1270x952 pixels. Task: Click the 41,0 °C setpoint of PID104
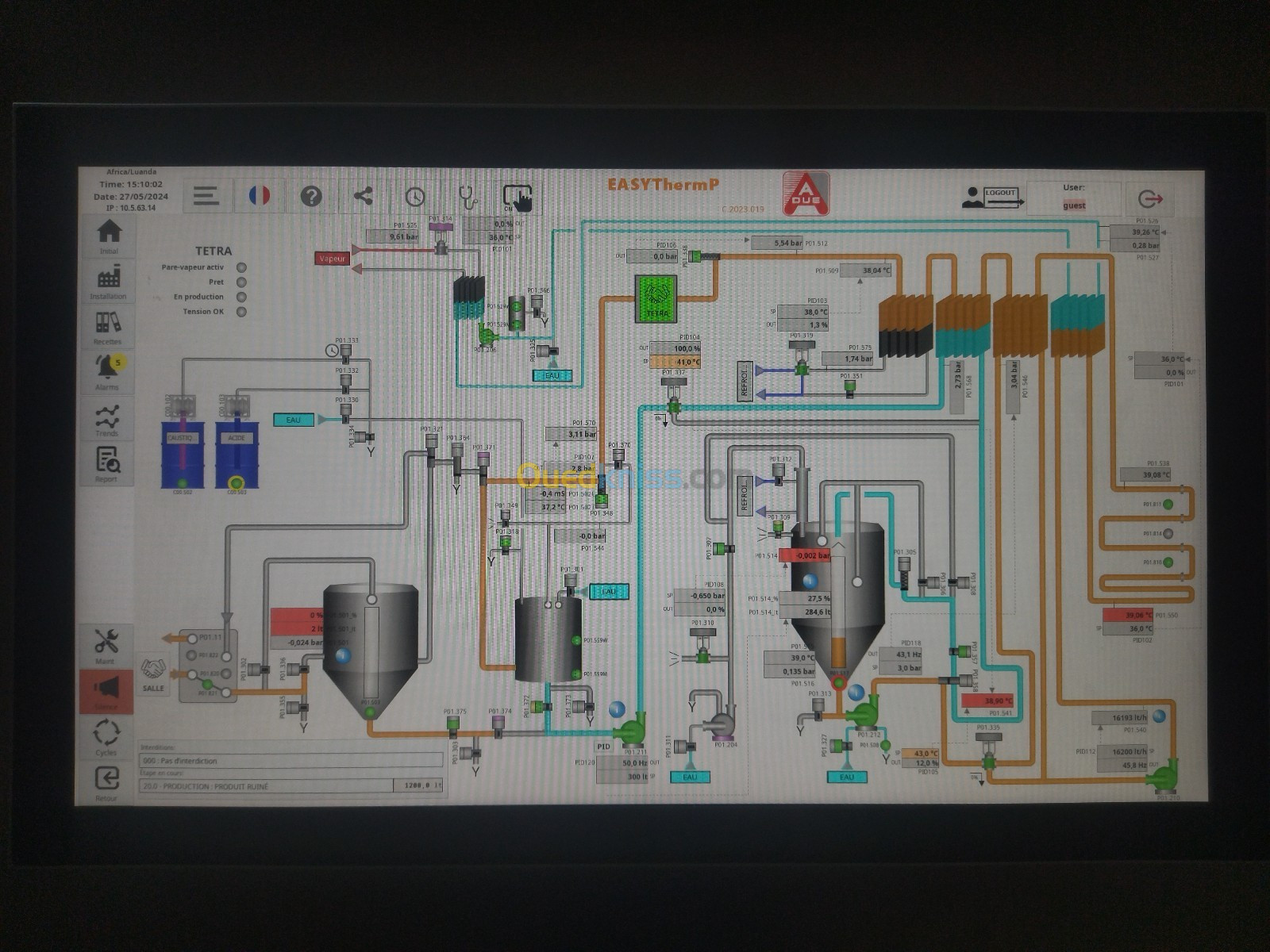pos(675,362)
